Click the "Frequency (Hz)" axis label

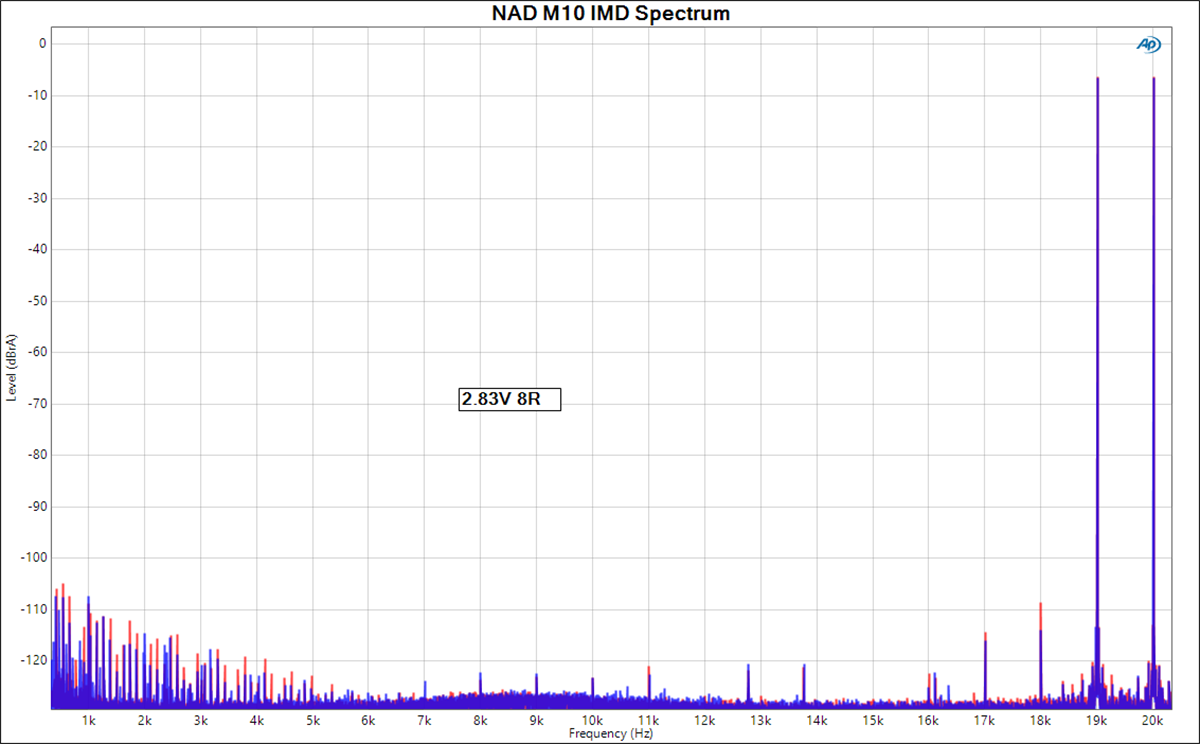pyautogui.click(x=611, y=734)
